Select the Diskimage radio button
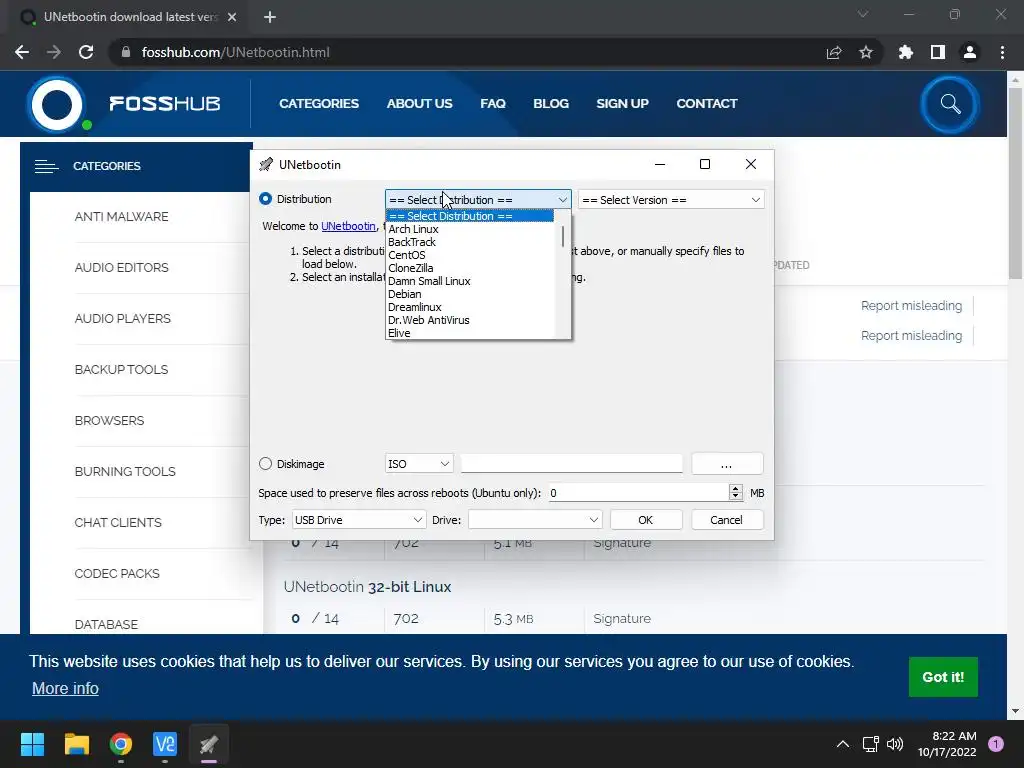 [265, 464]
